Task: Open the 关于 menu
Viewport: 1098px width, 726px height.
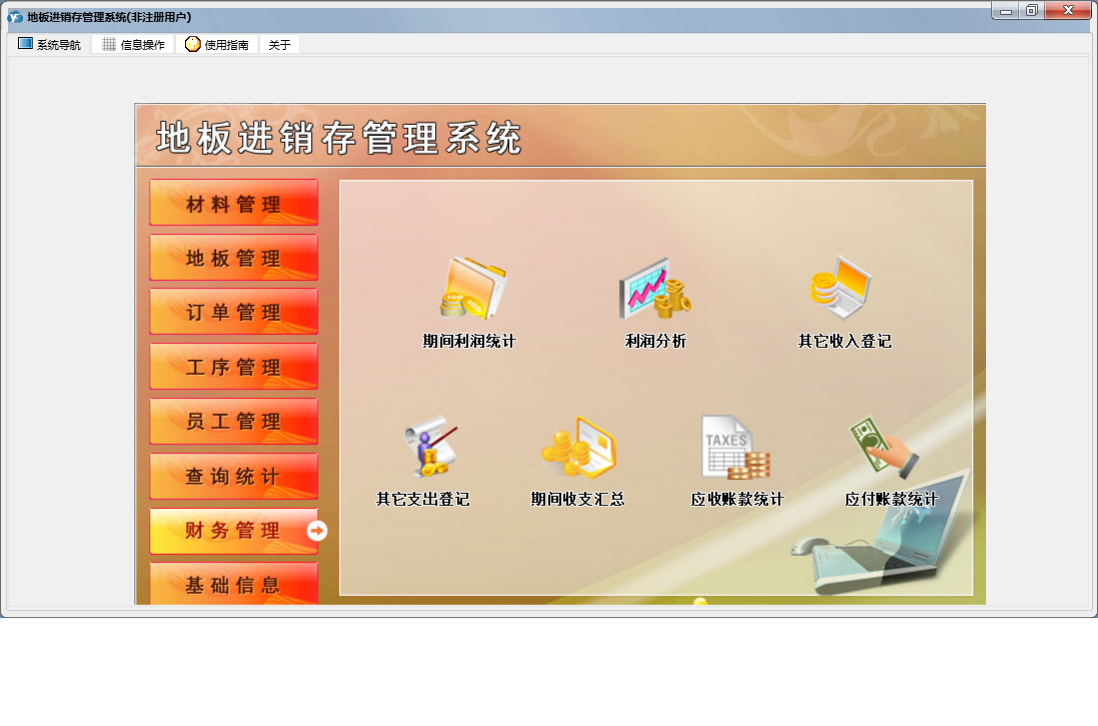Action: pyautogui.click(x=279, y=44)
